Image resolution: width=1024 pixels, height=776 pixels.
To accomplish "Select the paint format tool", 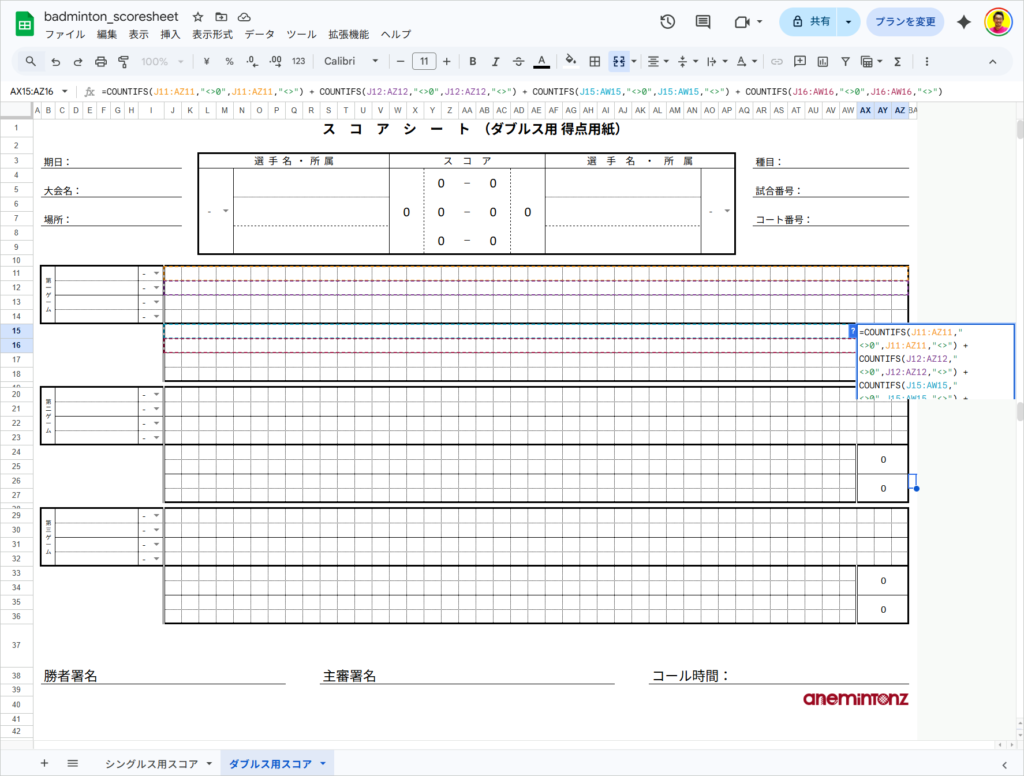I will pos(124,61).
